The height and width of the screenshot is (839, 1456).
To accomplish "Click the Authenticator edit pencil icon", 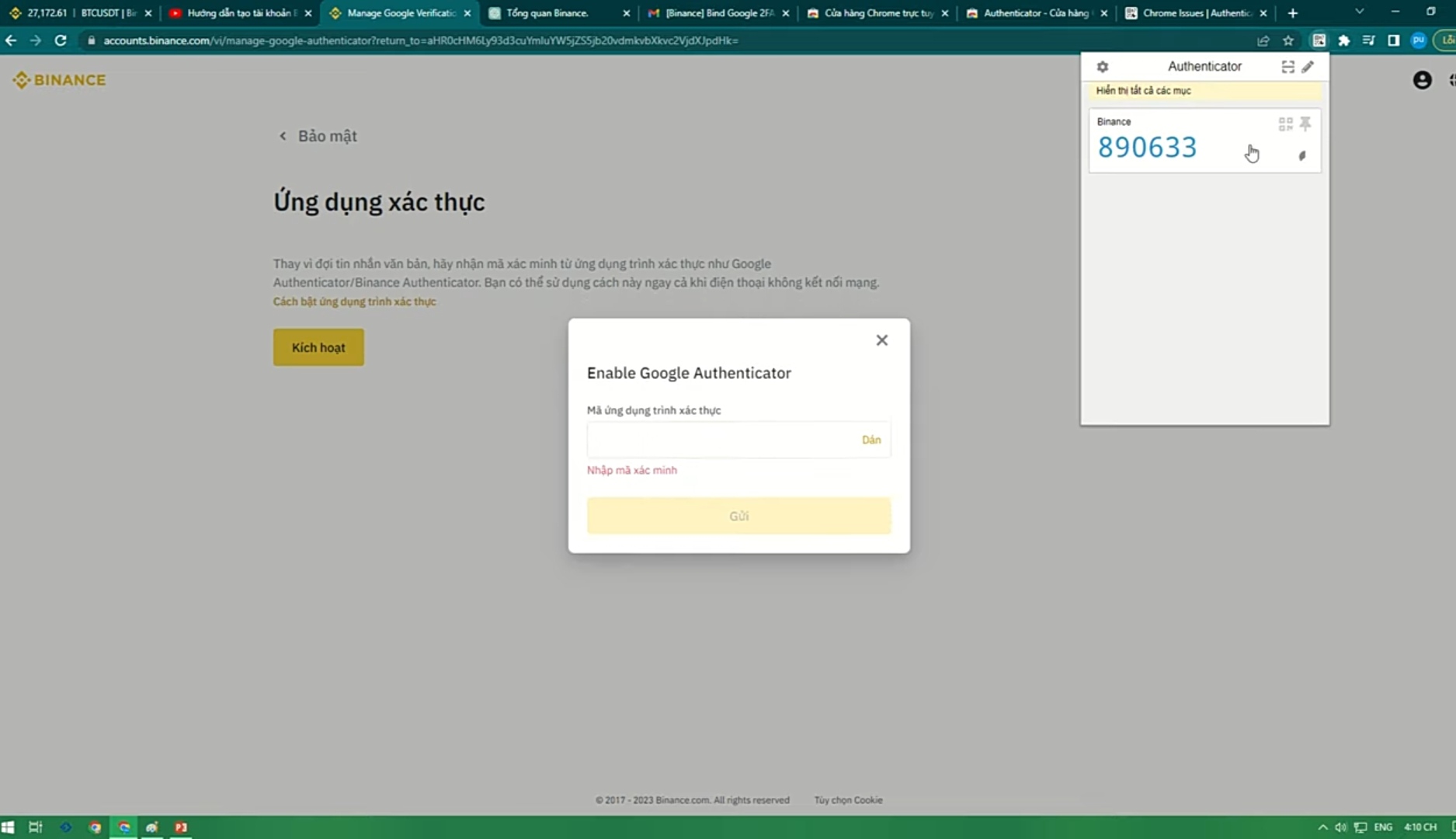I will coord(1308,67).
